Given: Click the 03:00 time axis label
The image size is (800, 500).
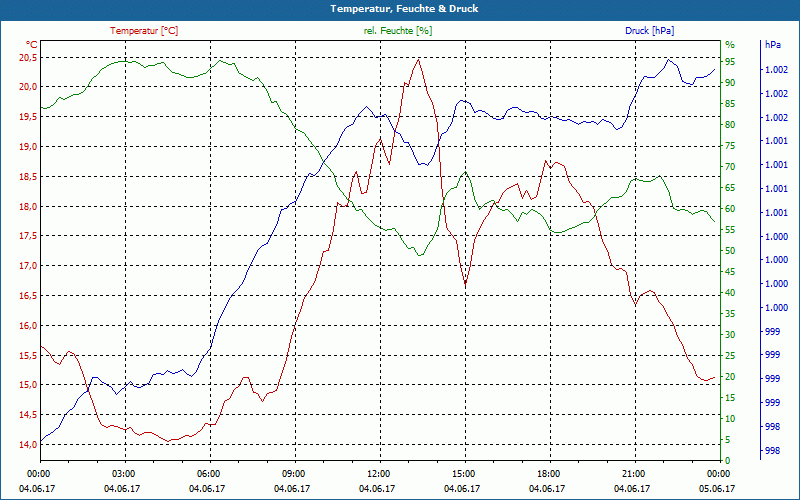Looking at the screenshot, I should tap(122, 473).
